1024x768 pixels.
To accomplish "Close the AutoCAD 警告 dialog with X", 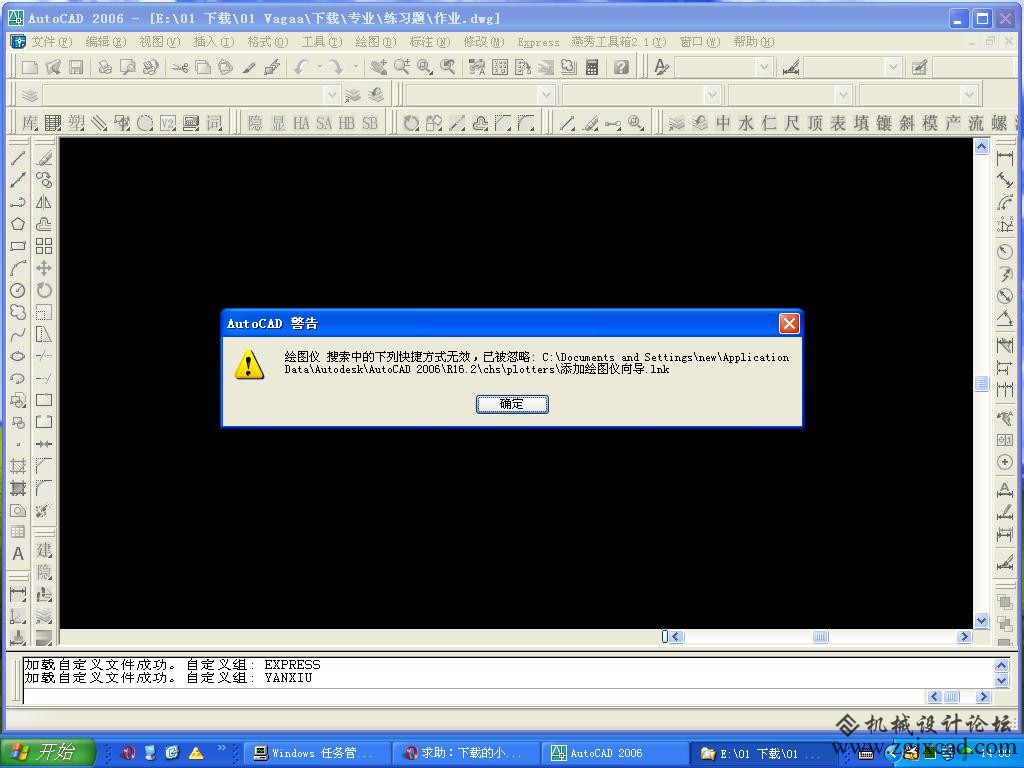I will pyautogui.click(x=789, y=323).
